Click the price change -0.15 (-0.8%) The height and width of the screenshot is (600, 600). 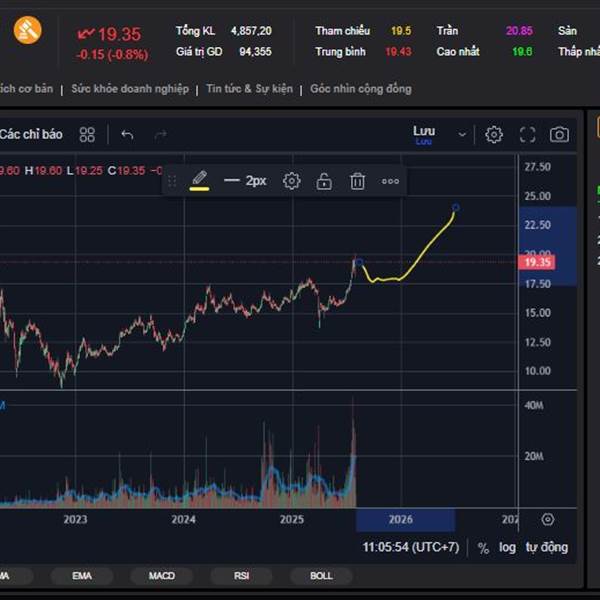tap(112, 55)
